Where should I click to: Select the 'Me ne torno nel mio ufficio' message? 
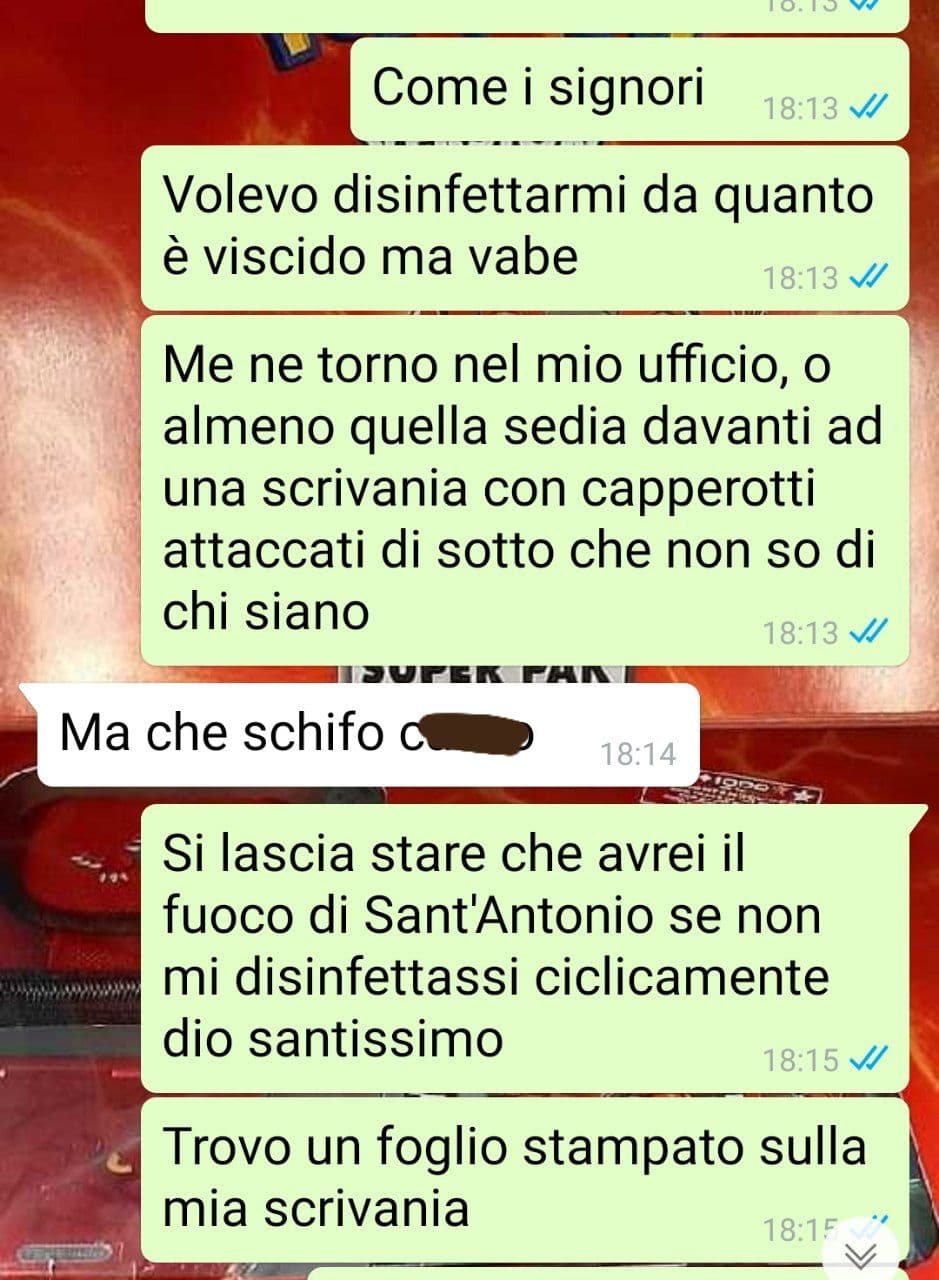click(525, 491)
